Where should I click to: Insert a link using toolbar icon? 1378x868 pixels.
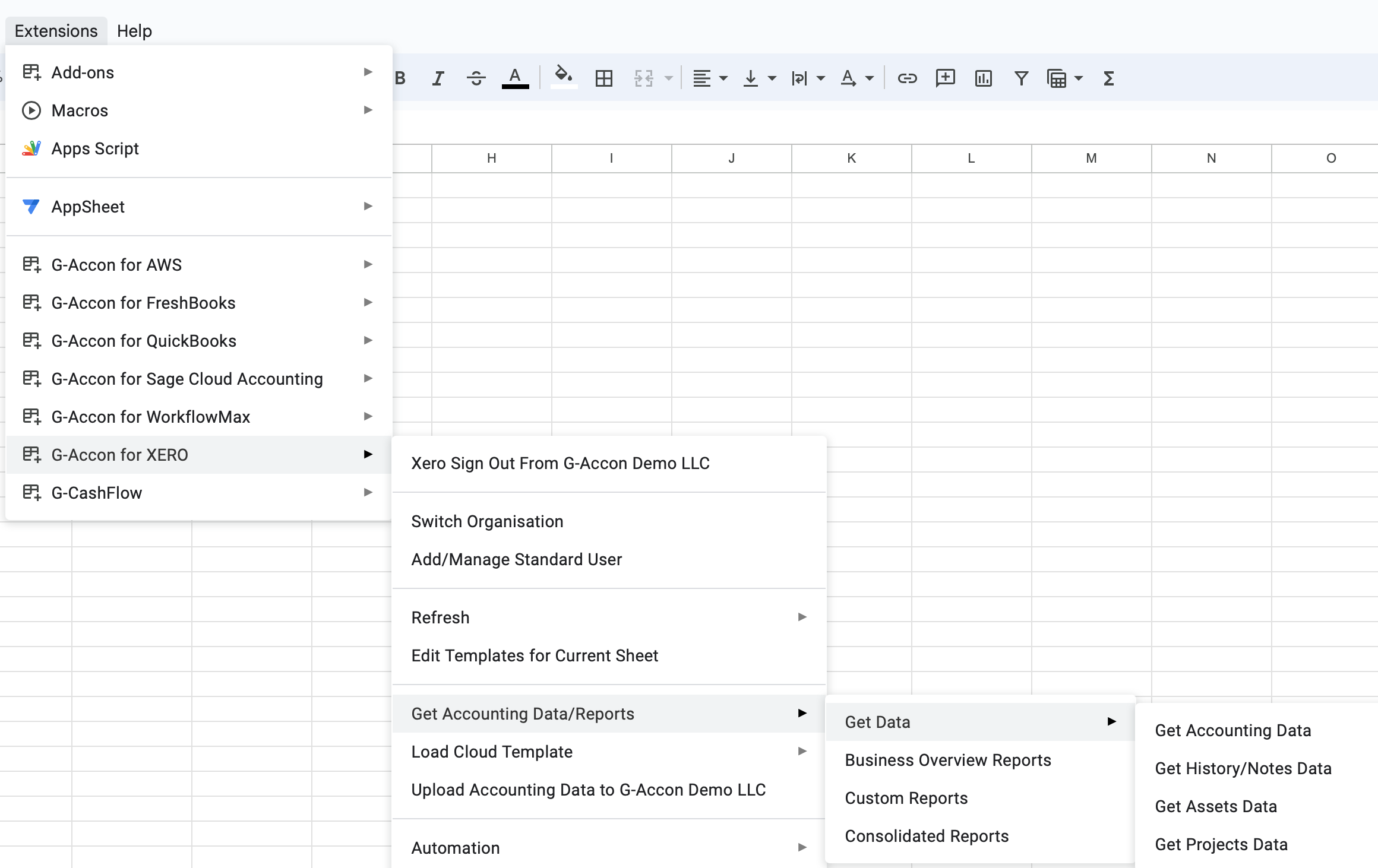coord(907,78)
